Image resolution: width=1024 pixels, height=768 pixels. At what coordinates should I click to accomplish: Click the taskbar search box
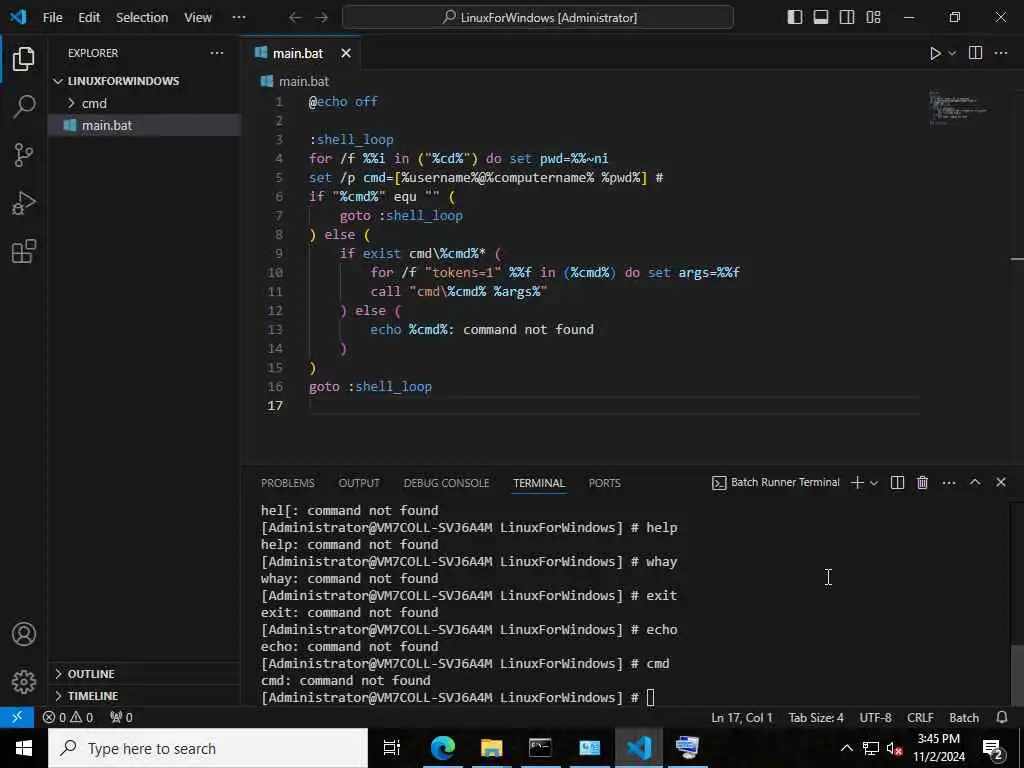tap(208, 748)
